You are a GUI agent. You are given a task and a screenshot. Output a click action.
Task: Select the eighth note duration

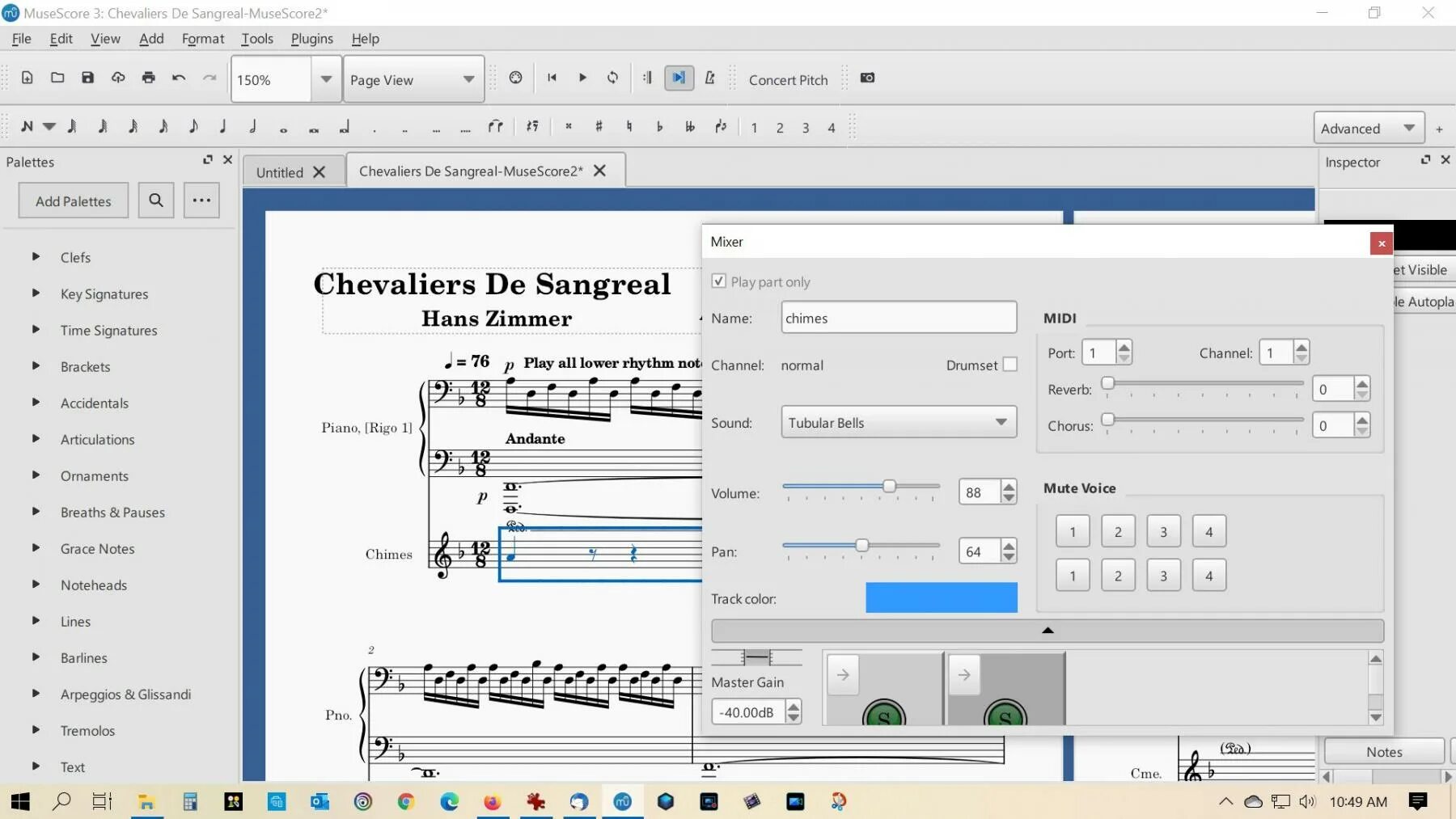click(193, 127)
